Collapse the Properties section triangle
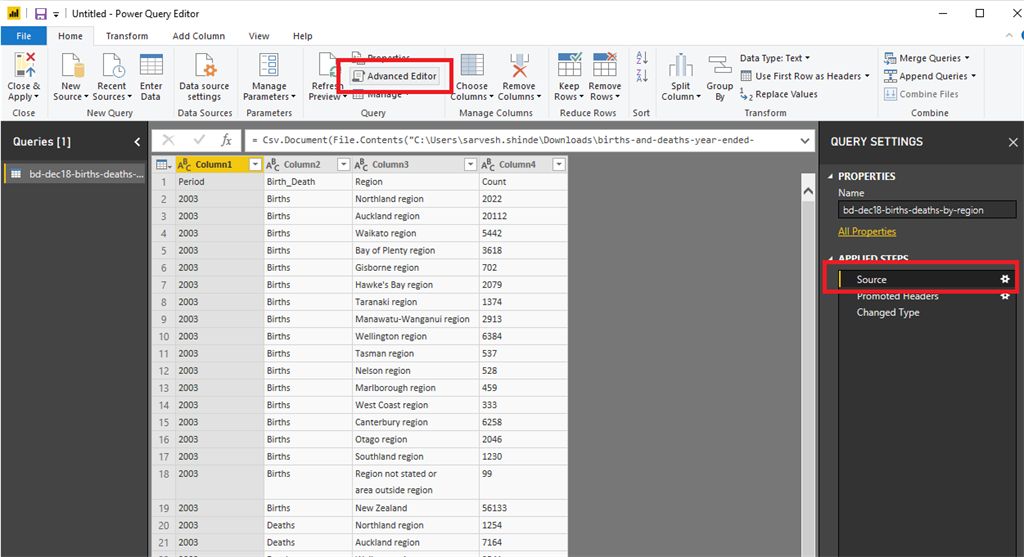Image resolution: width=1024 pixels, height=557 pixels. pyautogui.click(x=831, y=176)
